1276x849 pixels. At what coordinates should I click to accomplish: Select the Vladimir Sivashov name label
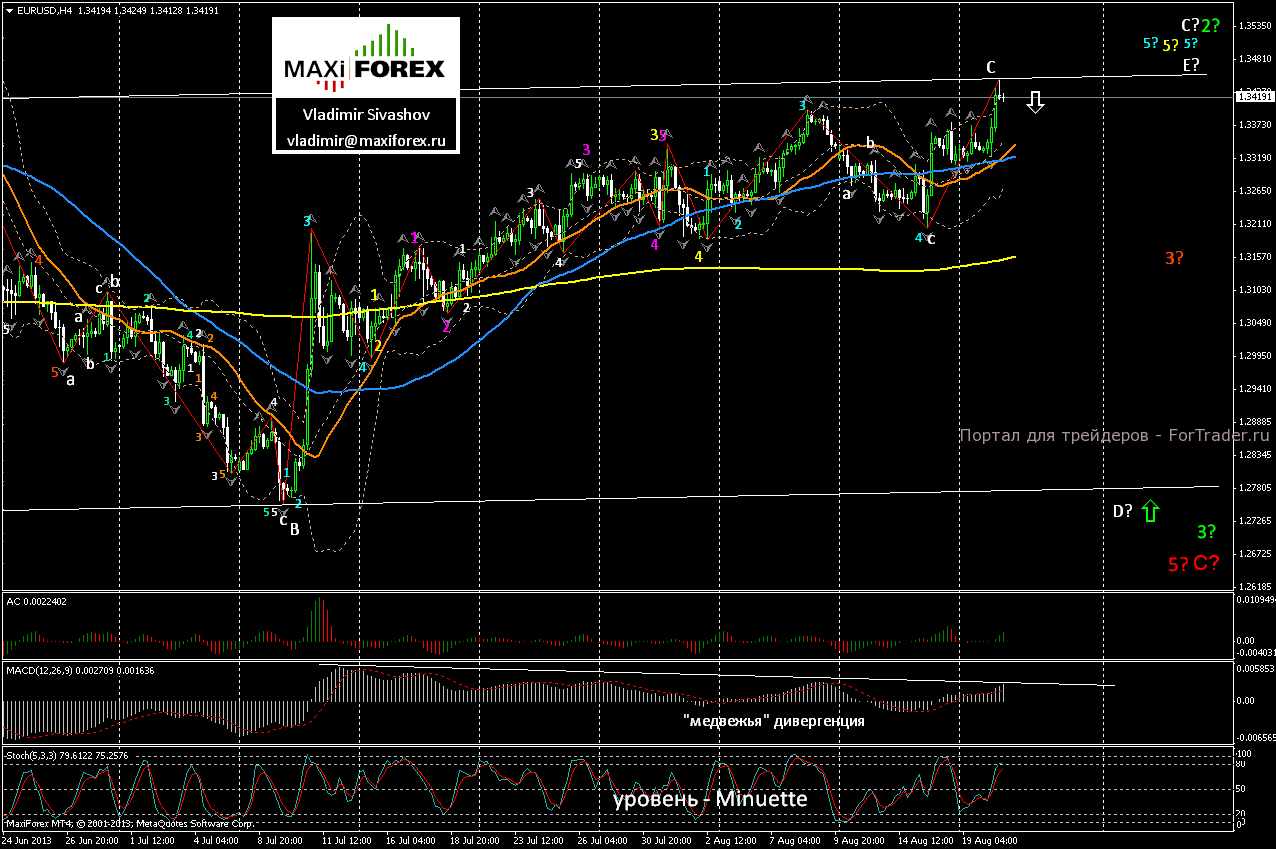coord(366,114)
